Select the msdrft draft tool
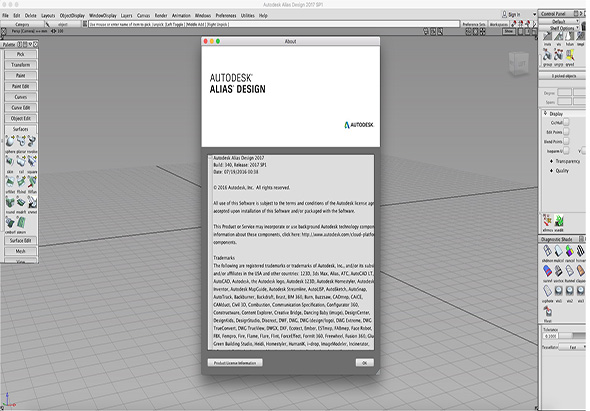Viewport: 590px width, 411px height. [x=21, y=203]
